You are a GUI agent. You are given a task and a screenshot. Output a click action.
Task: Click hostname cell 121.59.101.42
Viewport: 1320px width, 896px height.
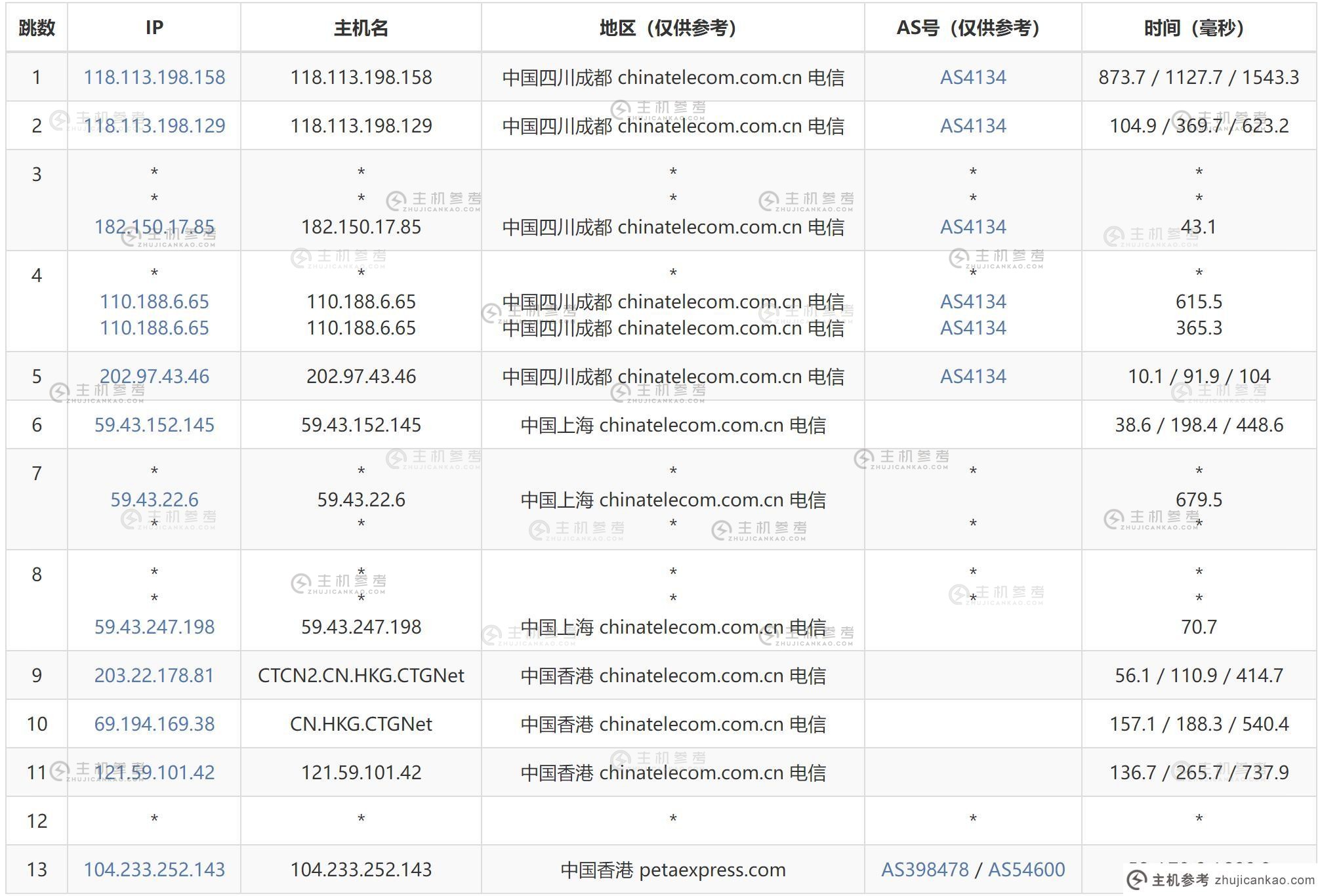[x=361, y=773]
